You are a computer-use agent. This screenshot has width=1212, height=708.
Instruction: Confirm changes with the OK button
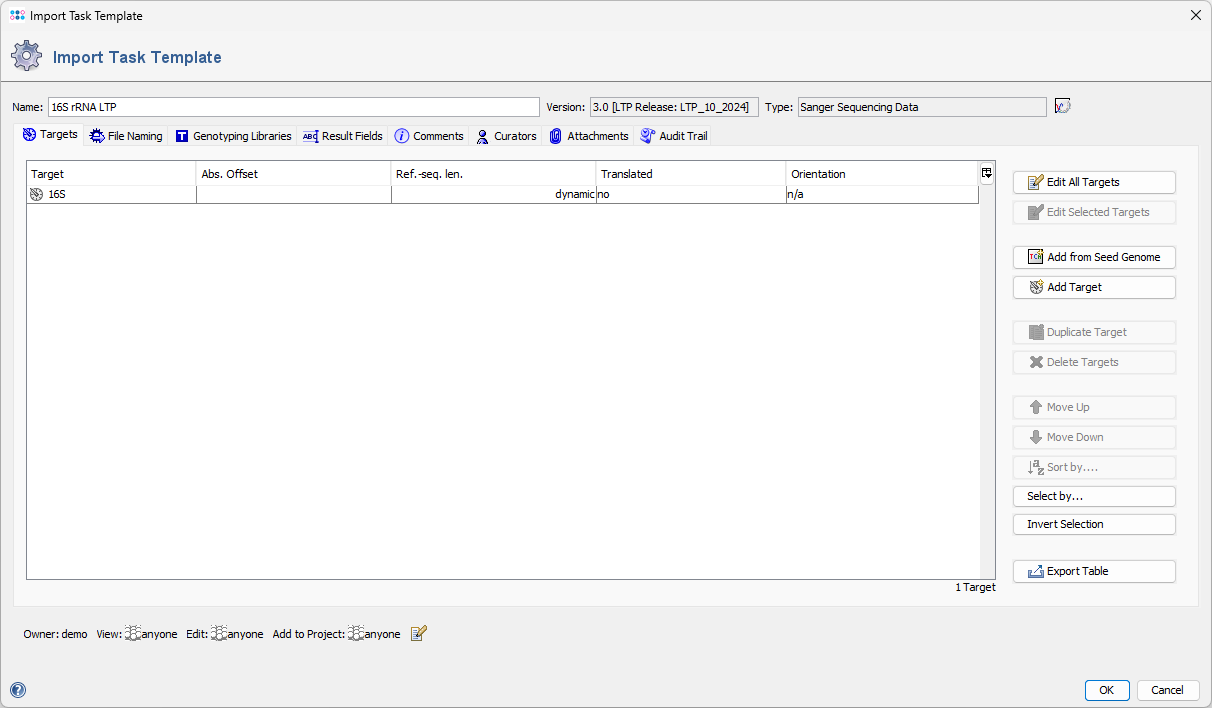pos(1106,690)
